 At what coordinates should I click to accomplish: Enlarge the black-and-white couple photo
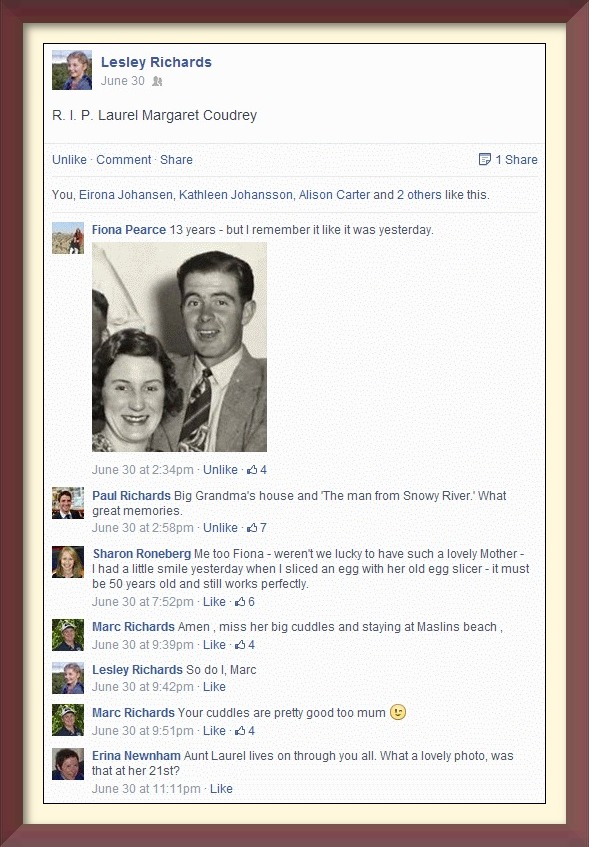pos(179,347)
